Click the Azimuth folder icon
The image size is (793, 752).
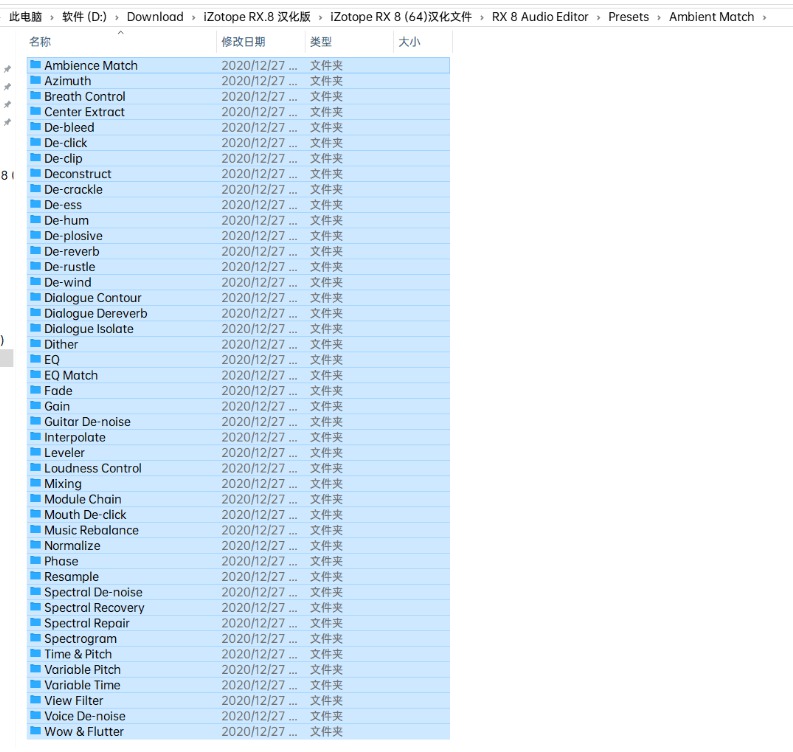click(35, 80)
